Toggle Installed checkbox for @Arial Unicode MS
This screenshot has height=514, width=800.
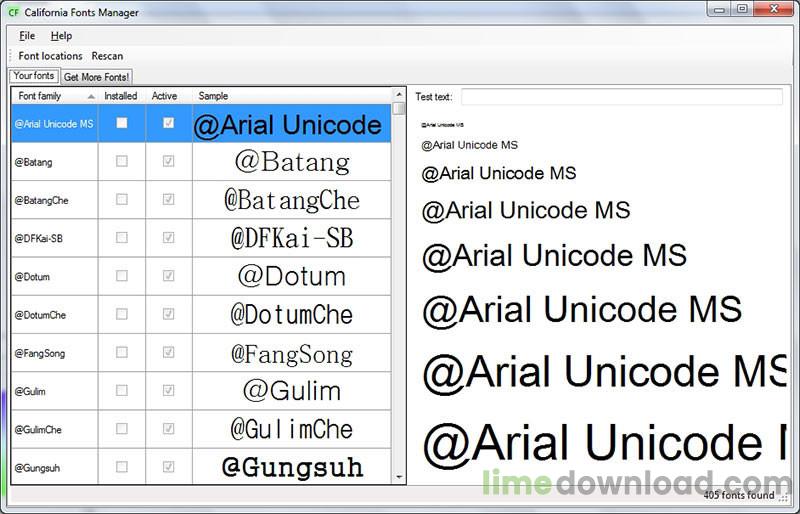121,123
